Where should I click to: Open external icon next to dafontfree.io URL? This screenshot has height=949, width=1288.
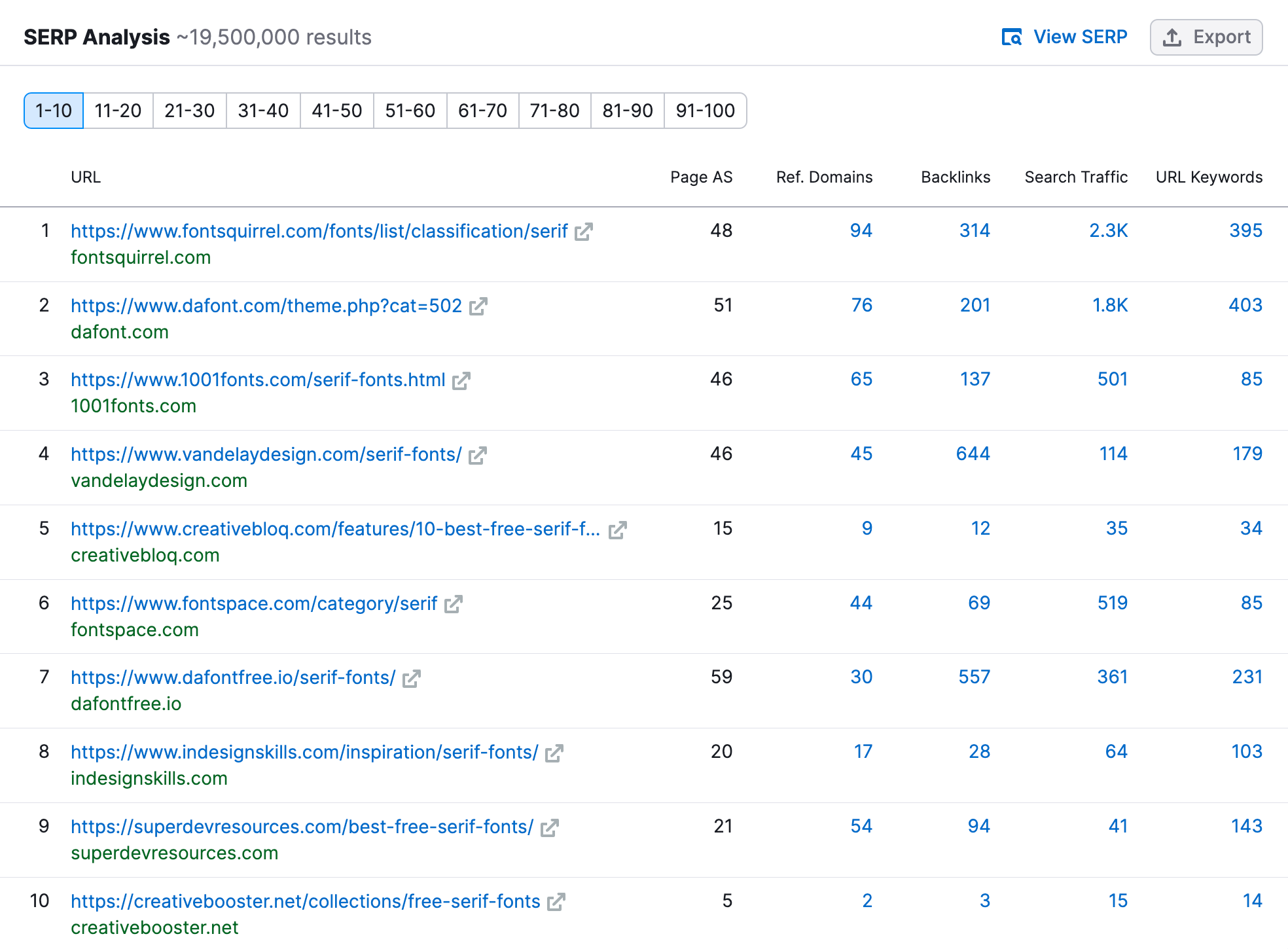pos(411,679)
